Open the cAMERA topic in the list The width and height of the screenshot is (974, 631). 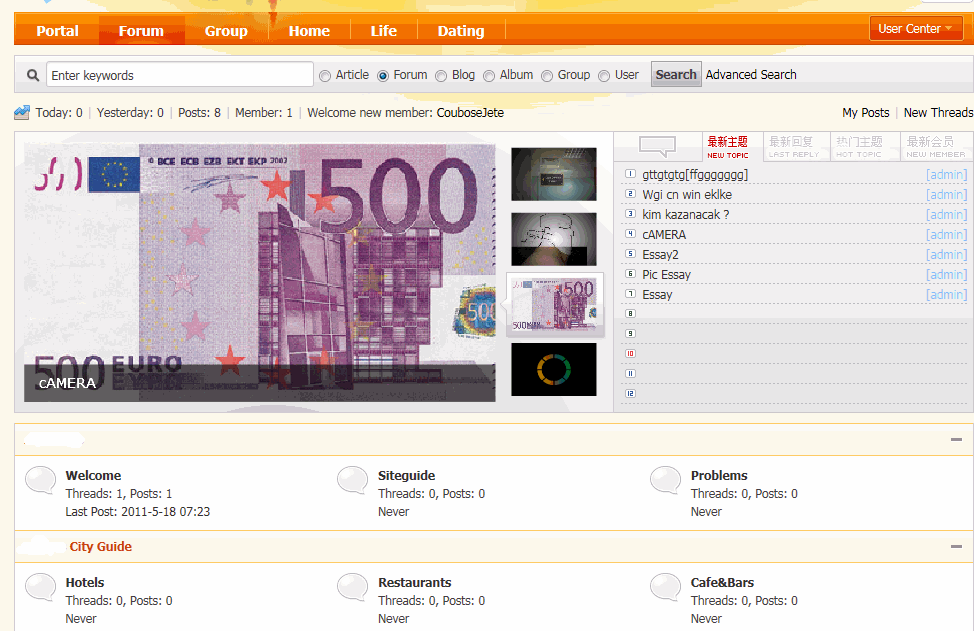664,235
